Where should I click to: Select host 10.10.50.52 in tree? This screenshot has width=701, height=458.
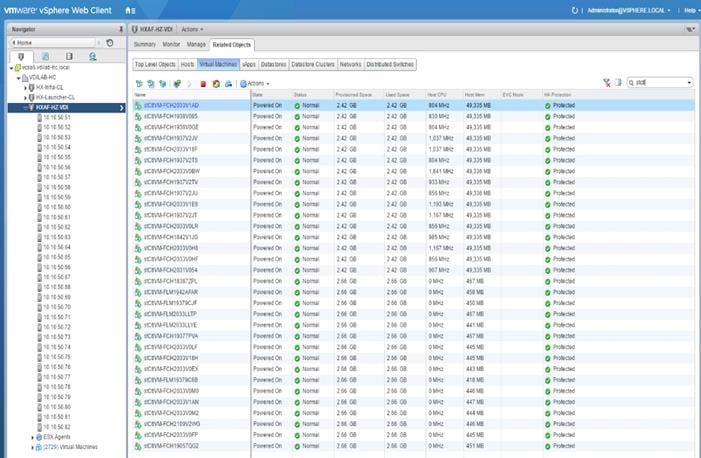[x=57, y=127]
